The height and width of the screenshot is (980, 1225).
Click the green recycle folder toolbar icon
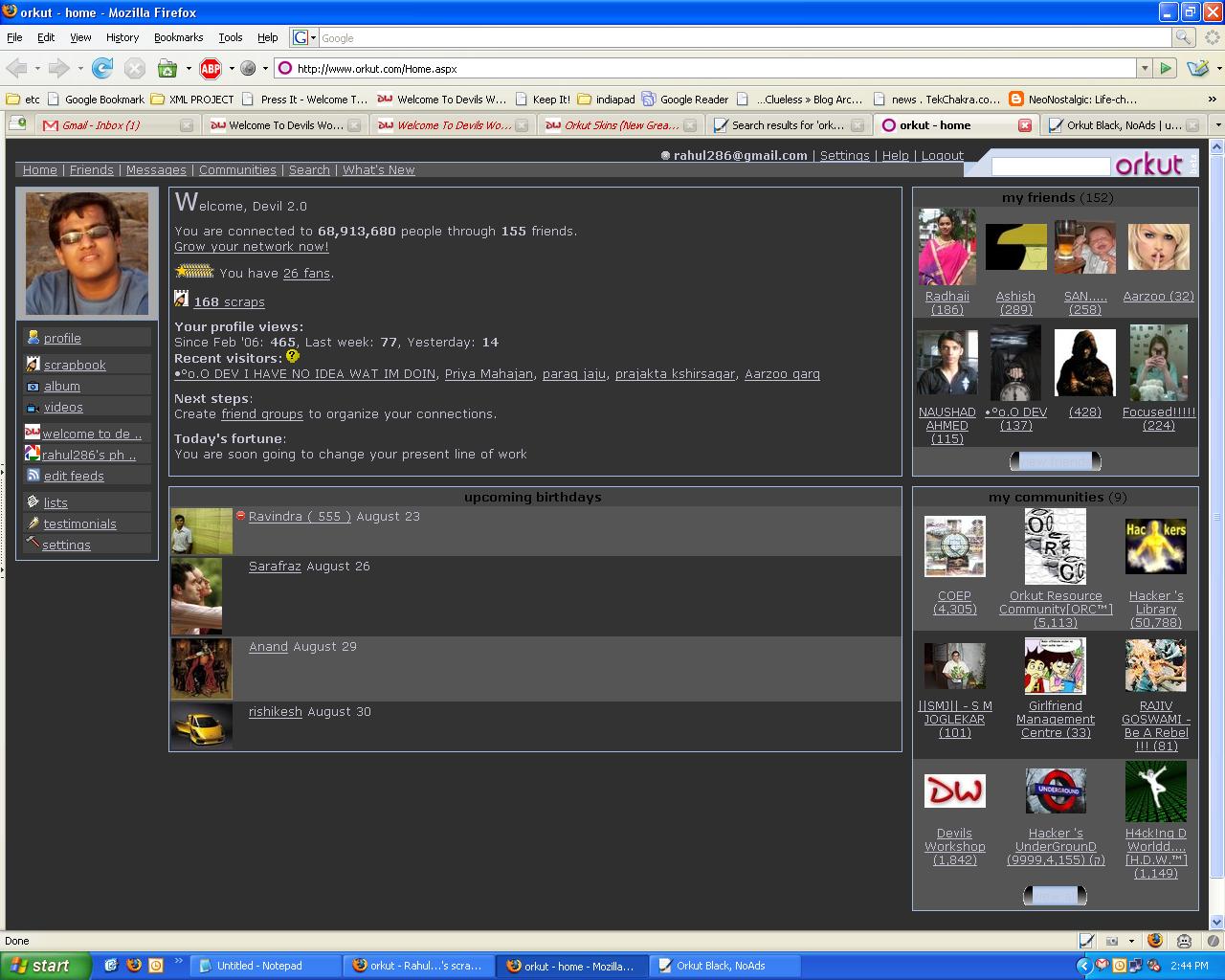coord(167,68)
